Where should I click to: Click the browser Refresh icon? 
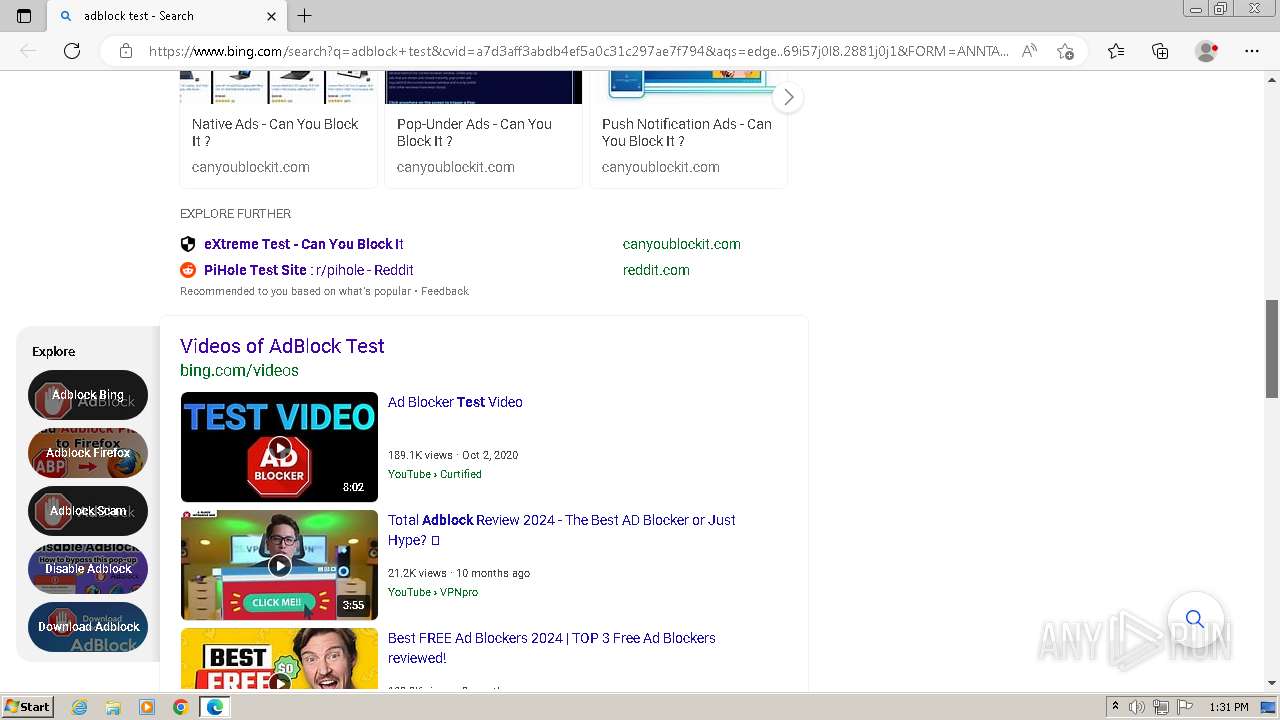click(x=72, y=51)
